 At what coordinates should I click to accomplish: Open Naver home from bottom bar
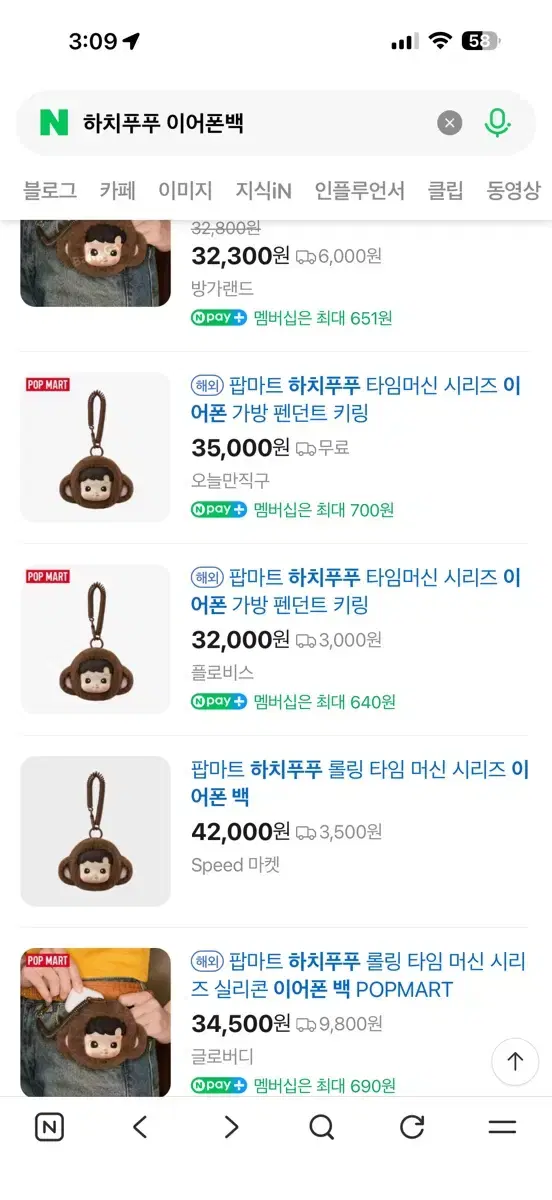tap(49, 1127)
